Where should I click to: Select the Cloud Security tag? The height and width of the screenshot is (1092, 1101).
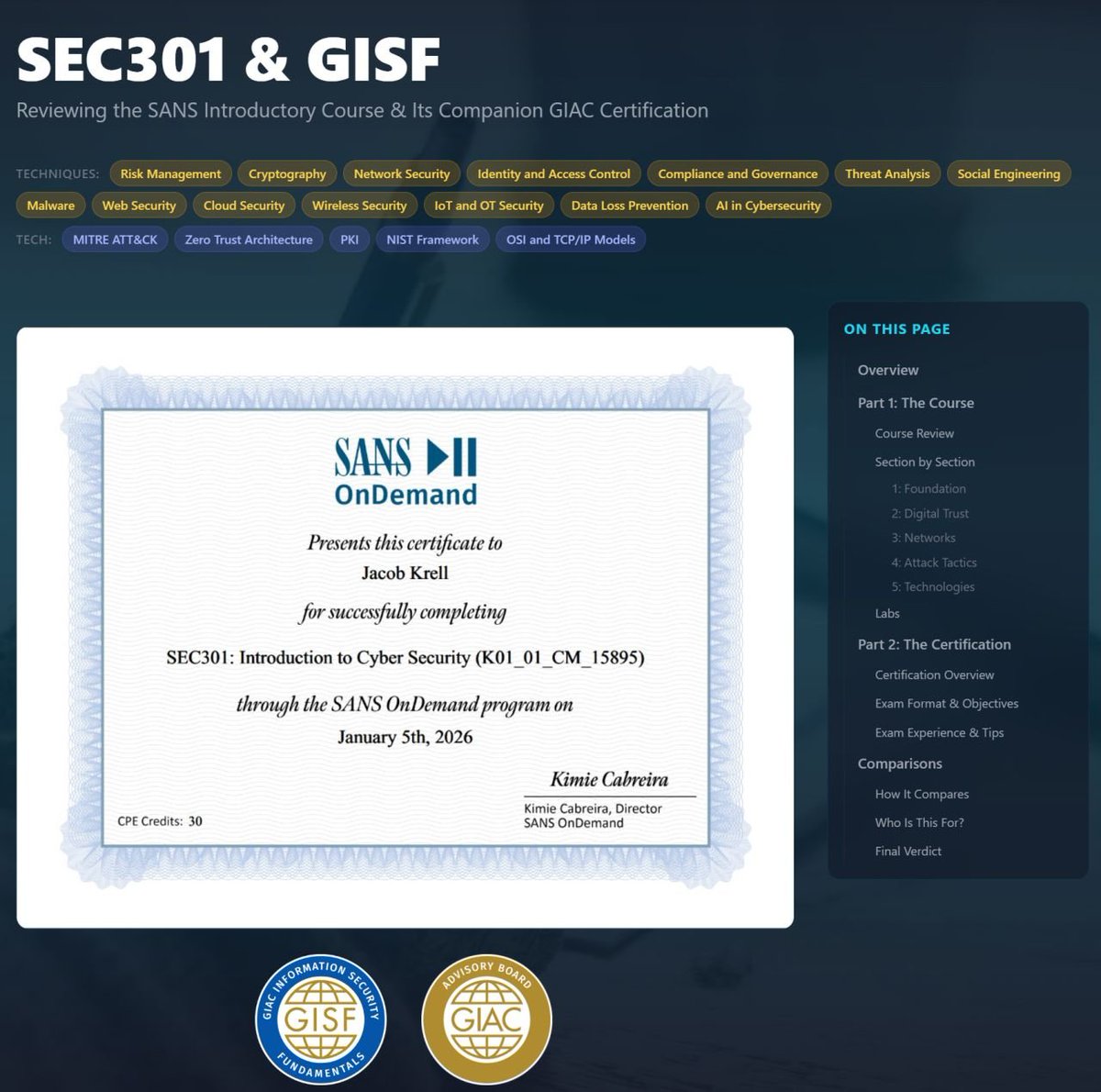tap(244, 206)
